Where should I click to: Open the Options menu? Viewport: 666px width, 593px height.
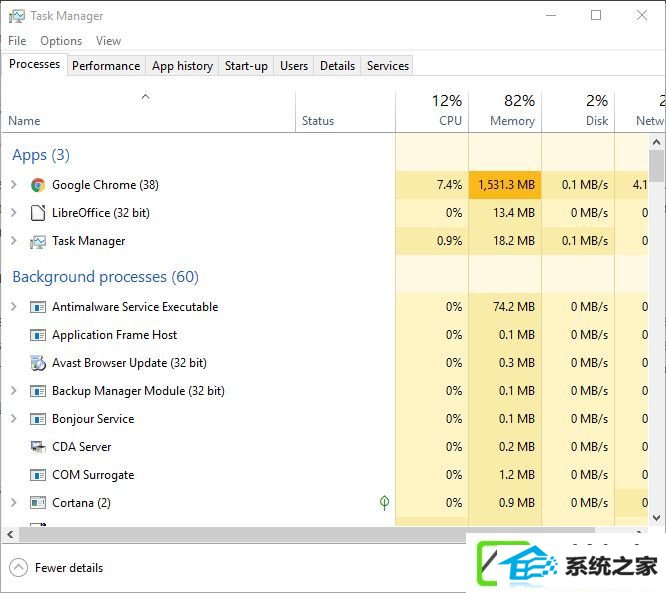point(61,41)
